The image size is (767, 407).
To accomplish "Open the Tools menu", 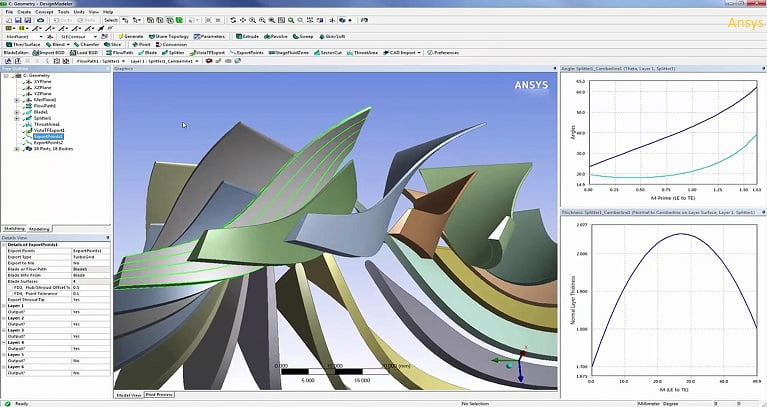I will 64,12.
